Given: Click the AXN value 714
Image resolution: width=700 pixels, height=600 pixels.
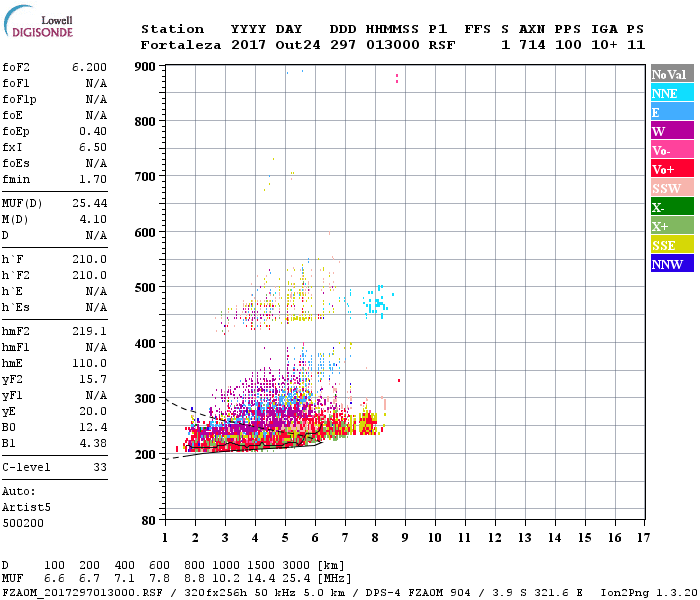Looking at the screenshot, I should 532,45.
